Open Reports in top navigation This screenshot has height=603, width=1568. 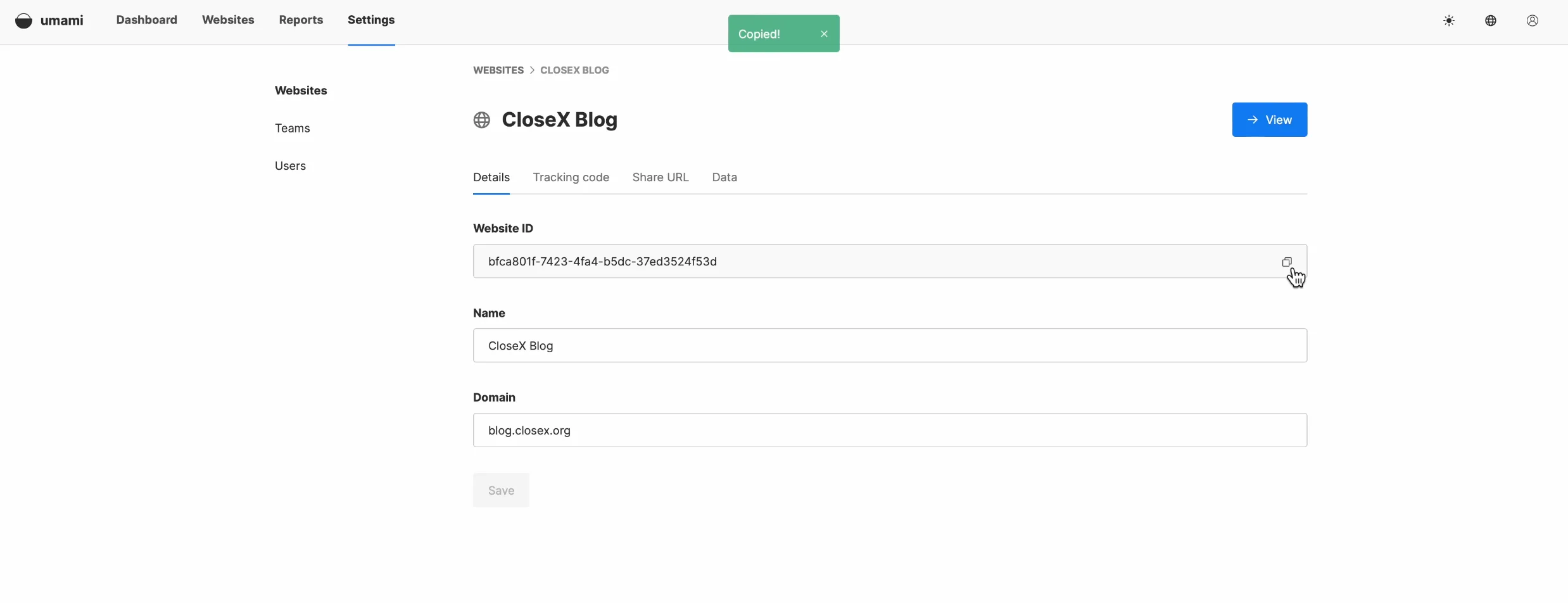pos(301,20)
